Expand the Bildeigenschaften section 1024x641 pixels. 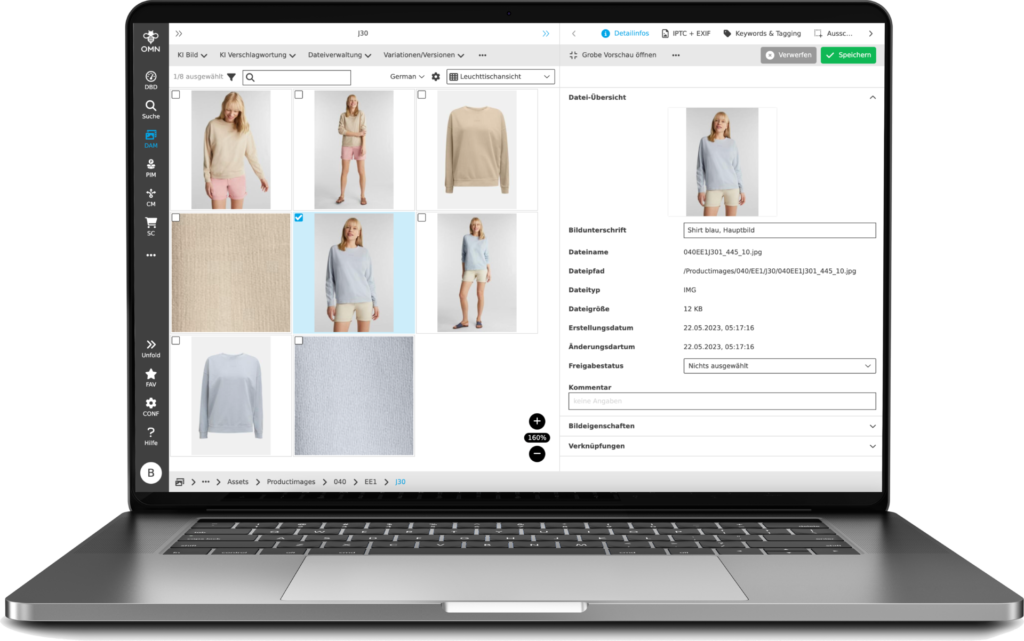[x=722, y=426]
